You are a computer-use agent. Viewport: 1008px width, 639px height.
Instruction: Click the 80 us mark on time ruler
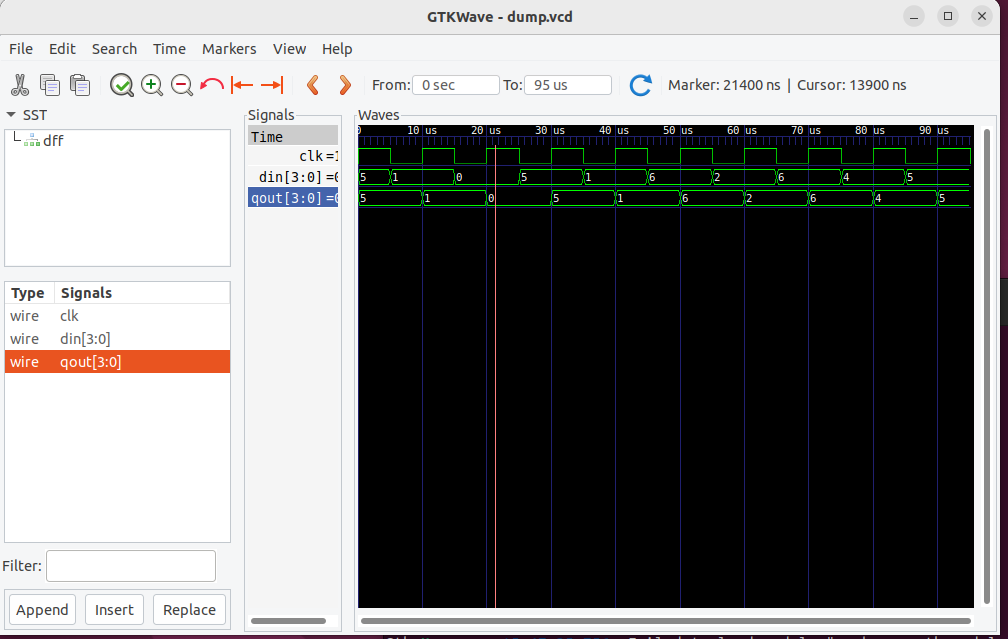(869, 130)
